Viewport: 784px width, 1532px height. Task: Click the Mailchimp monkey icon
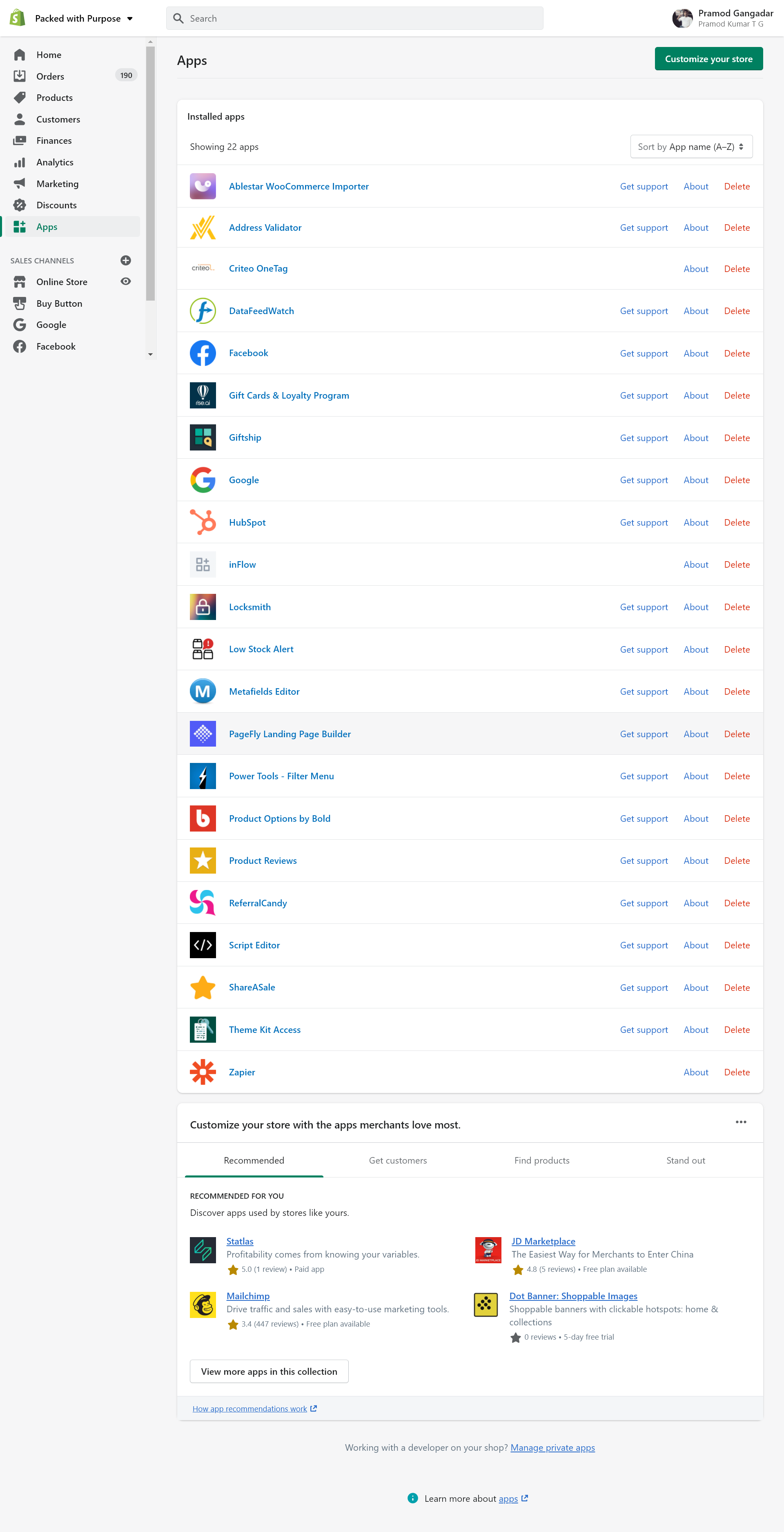click(x=203, y=1304)
